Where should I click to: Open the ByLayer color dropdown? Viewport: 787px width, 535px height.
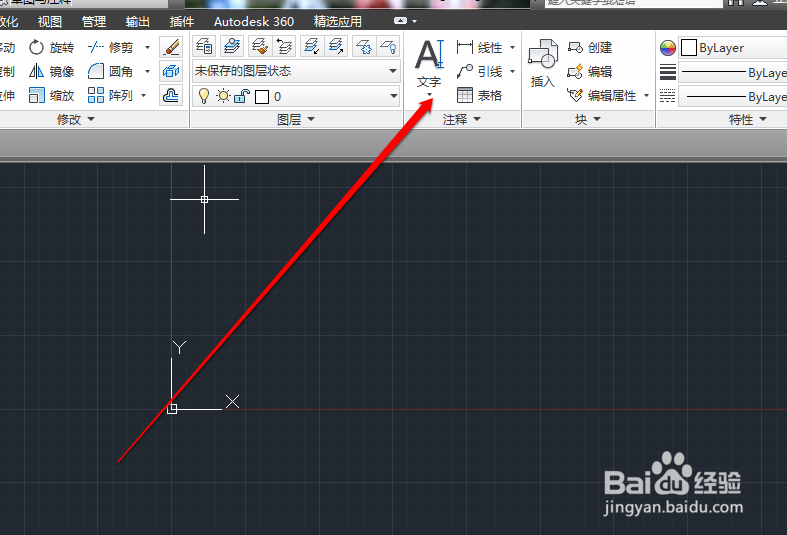tap(733, 48)
